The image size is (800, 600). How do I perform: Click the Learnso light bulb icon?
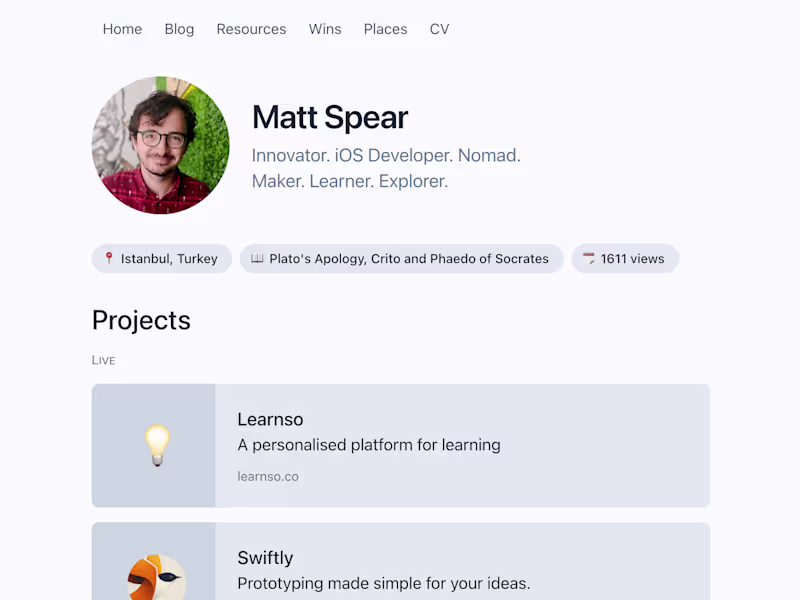[x=157, y=445]
